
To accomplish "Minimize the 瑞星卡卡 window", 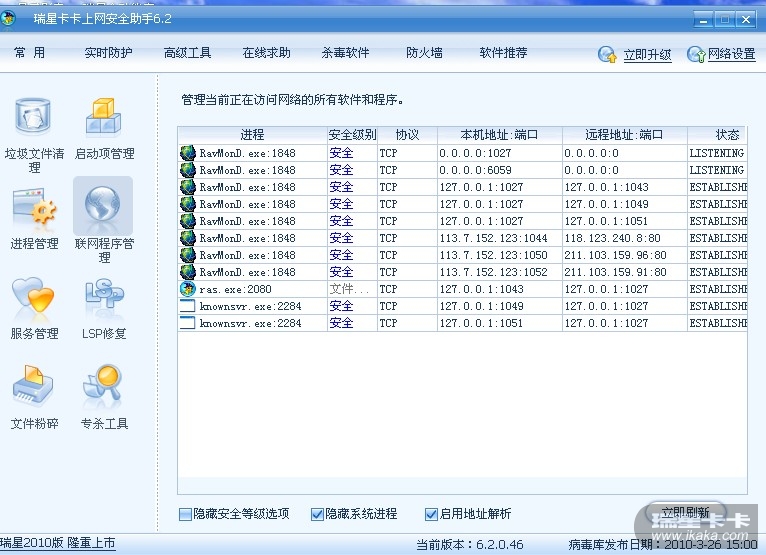I will [703, 20].
